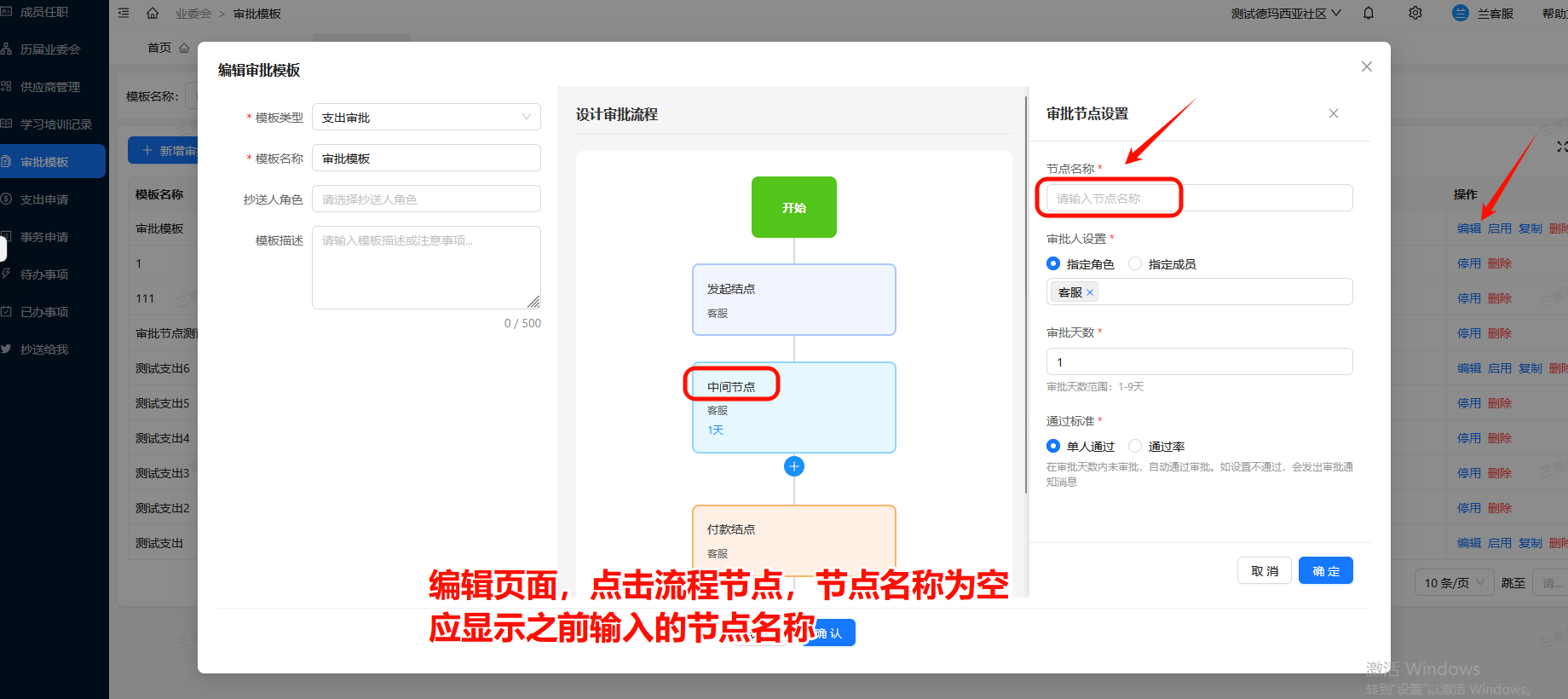Click the 跳至 page jump input
Image resolution: width=1568 pixels, height=699 pixels.
pyautogui.click(x=1549, y=583)
